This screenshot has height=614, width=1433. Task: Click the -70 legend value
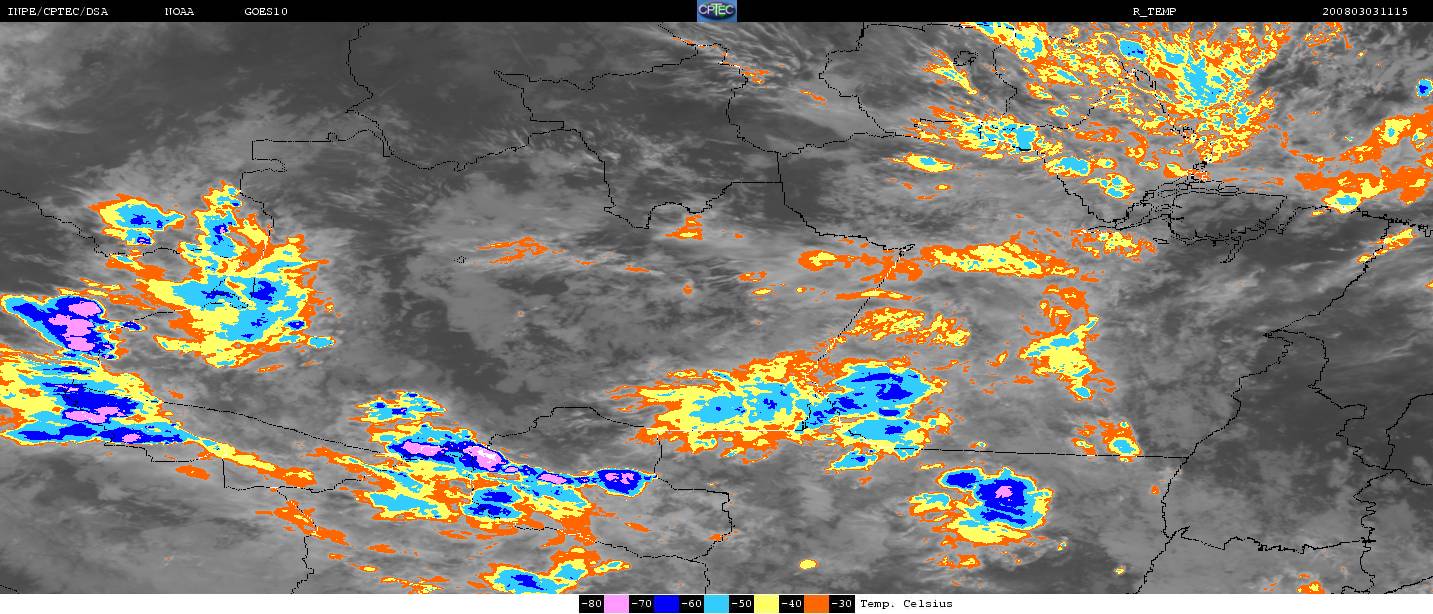click(641, 603)
